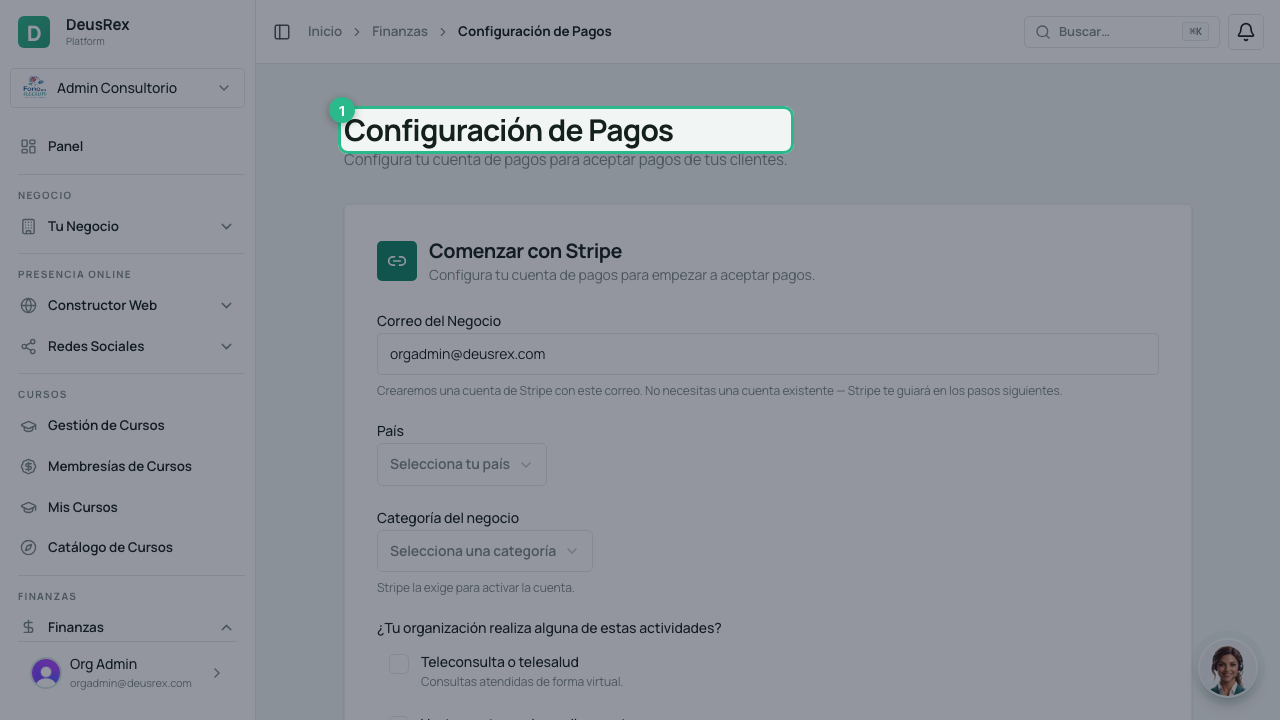Screen dimensions: 1280x720
Task: Open Gestión de Cursos menu item
Action: click(127, 425)
